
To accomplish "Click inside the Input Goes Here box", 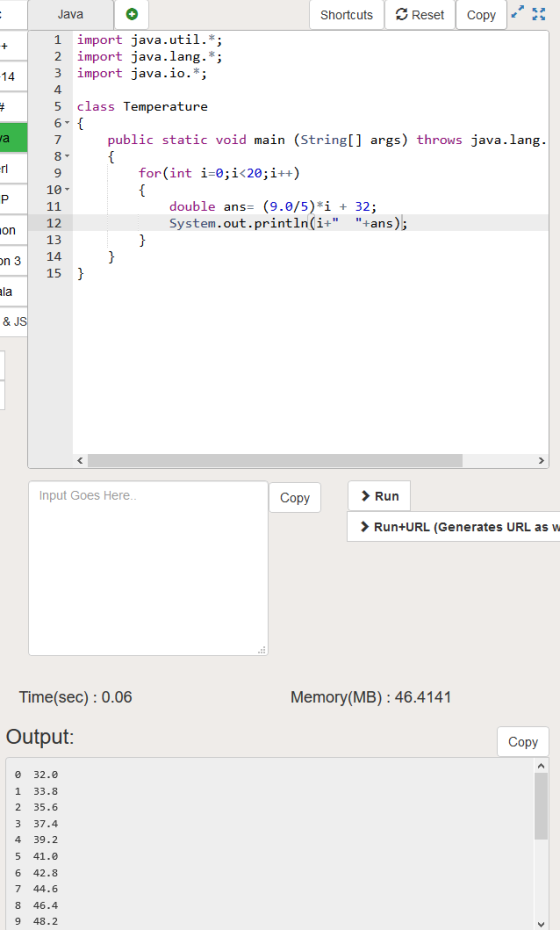I will (x=148, y=568).
